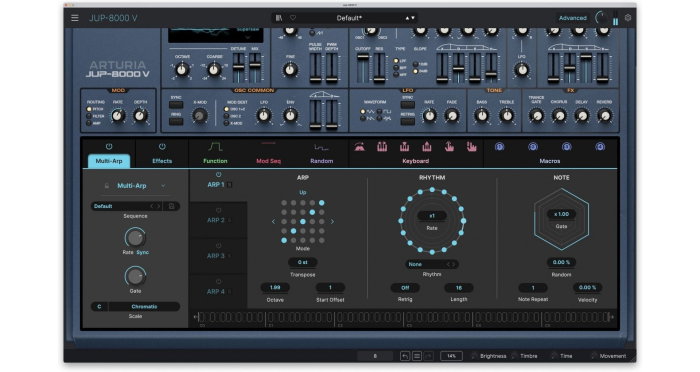Screen dimensions: 700x372
Task: Toggle the OSC COMMON Sync switch
Action: coord(176,105)
